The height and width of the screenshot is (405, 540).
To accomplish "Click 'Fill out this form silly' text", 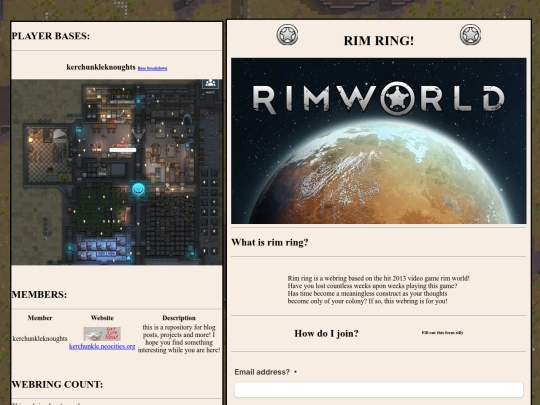I will pos(442,333).
